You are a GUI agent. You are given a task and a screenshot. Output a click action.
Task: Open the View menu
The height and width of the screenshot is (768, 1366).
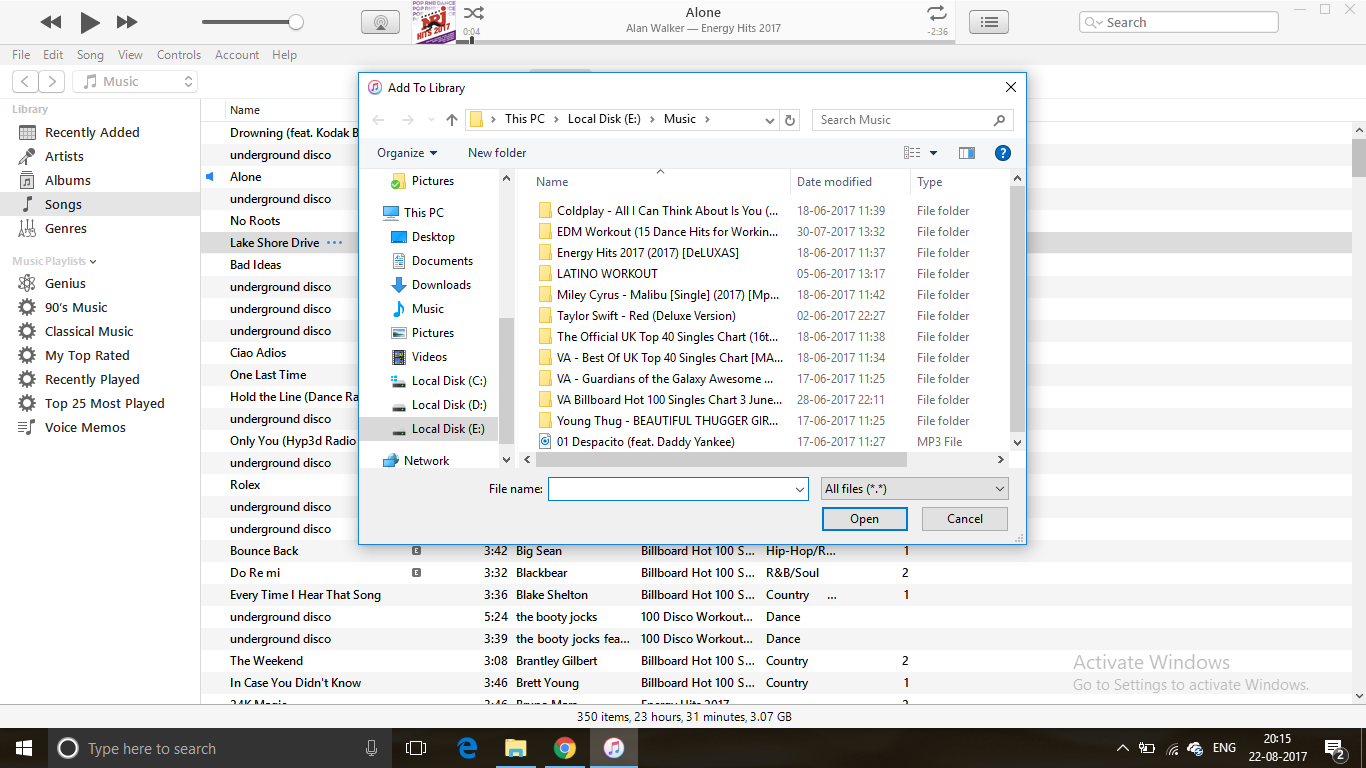(x=130, y=55)
